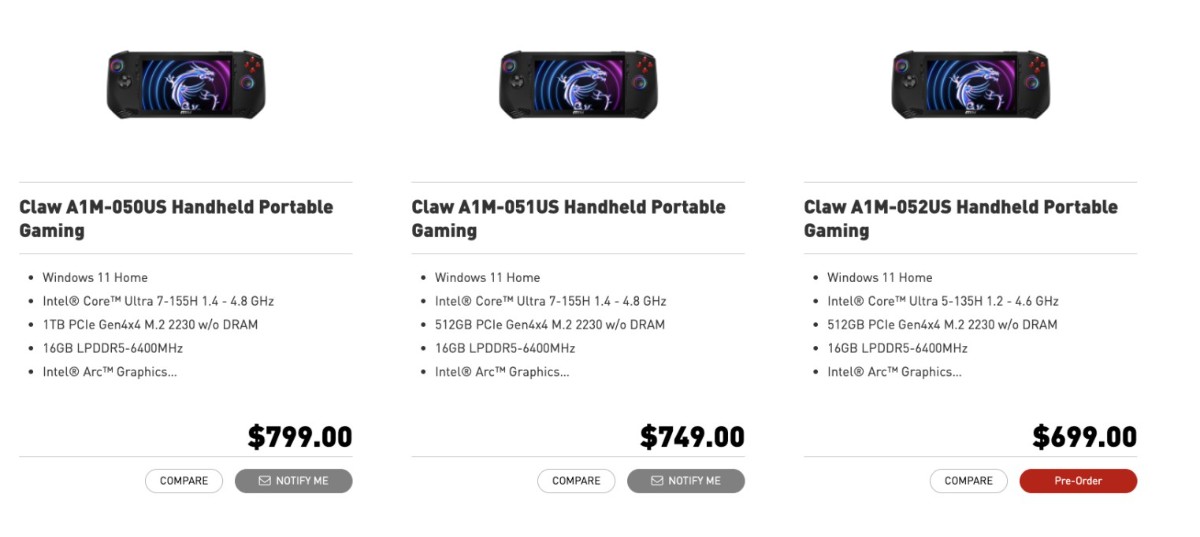Open the Claw A1M-051US Handheld Portable Gaming title

point(568,219)
